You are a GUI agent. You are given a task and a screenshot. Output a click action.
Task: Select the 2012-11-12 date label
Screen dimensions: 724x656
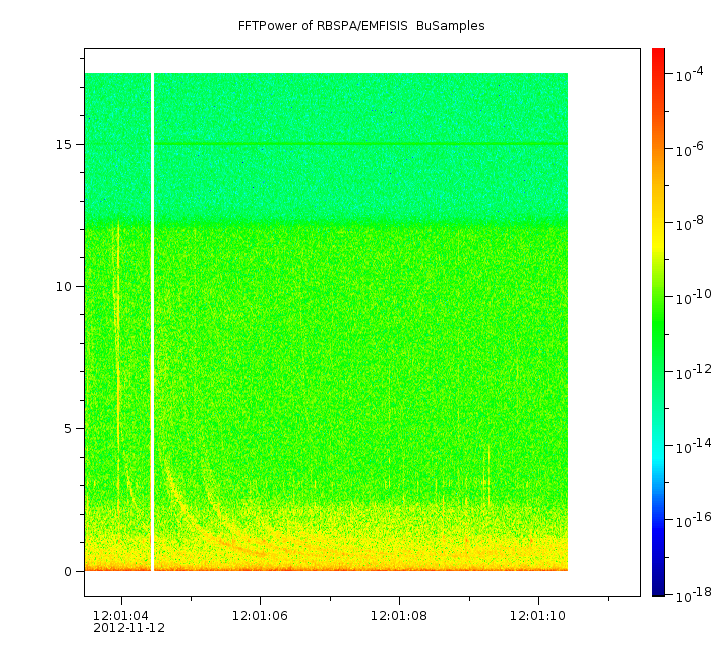click(129, 629)
